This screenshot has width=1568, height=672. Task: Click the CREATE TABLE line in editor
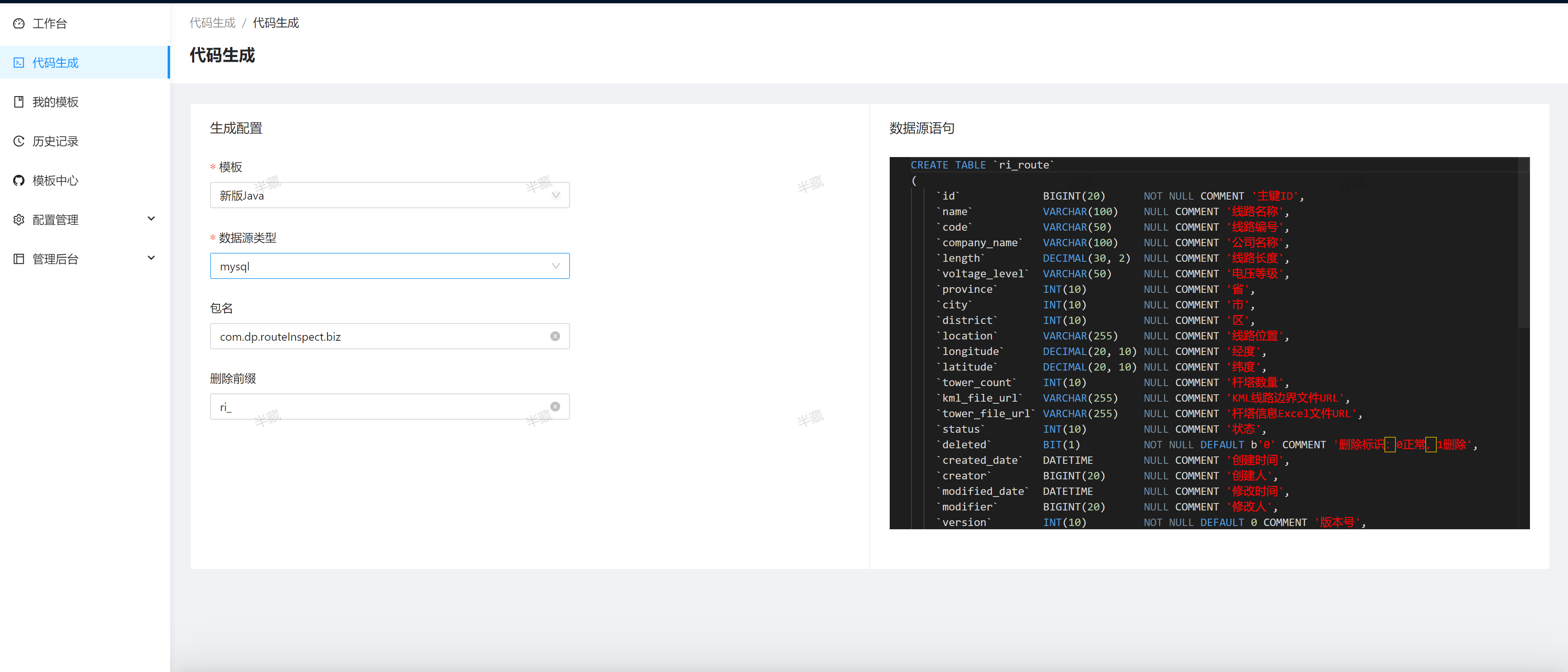983,165
